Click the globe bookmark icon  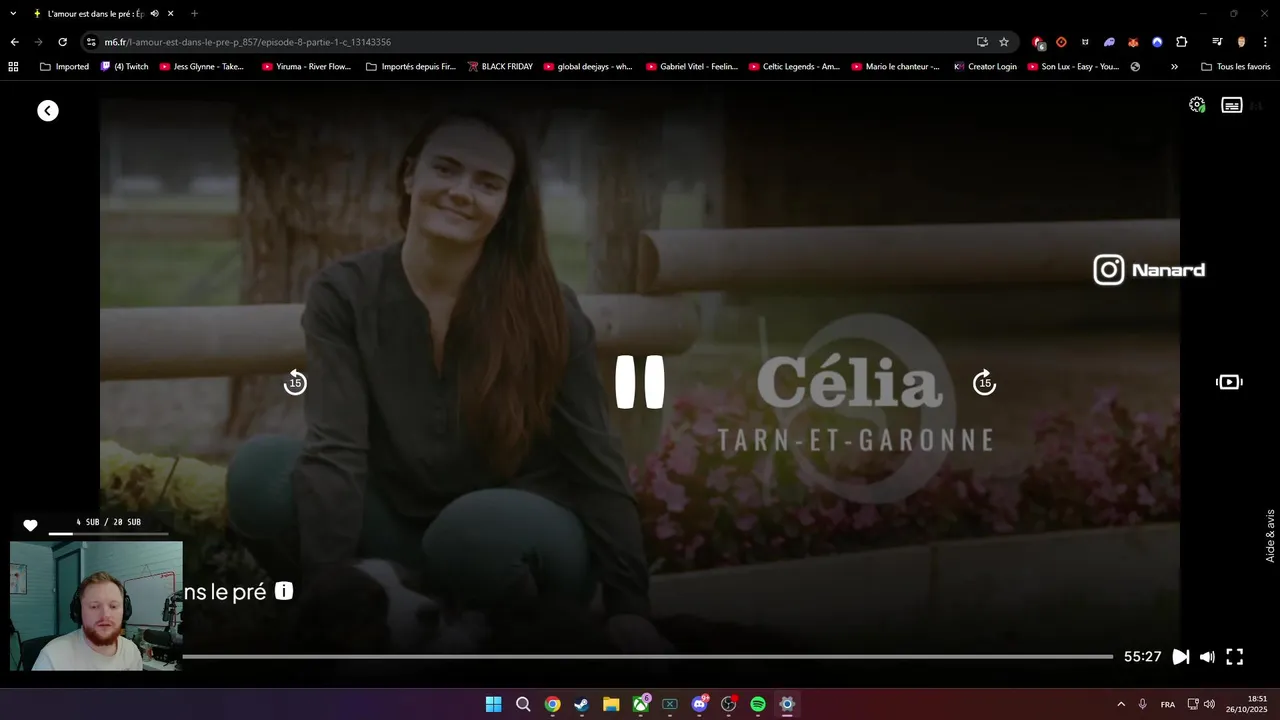pyautogui.click(x=1135, y=67)
